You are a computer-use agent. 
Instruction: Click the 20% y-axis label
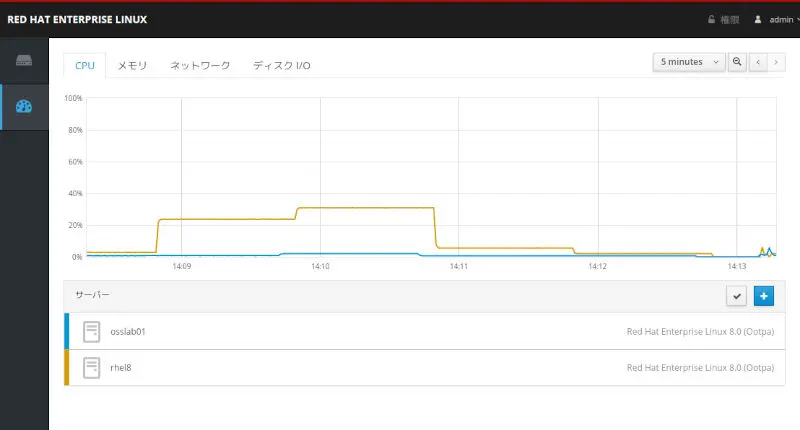pos(75,225)
